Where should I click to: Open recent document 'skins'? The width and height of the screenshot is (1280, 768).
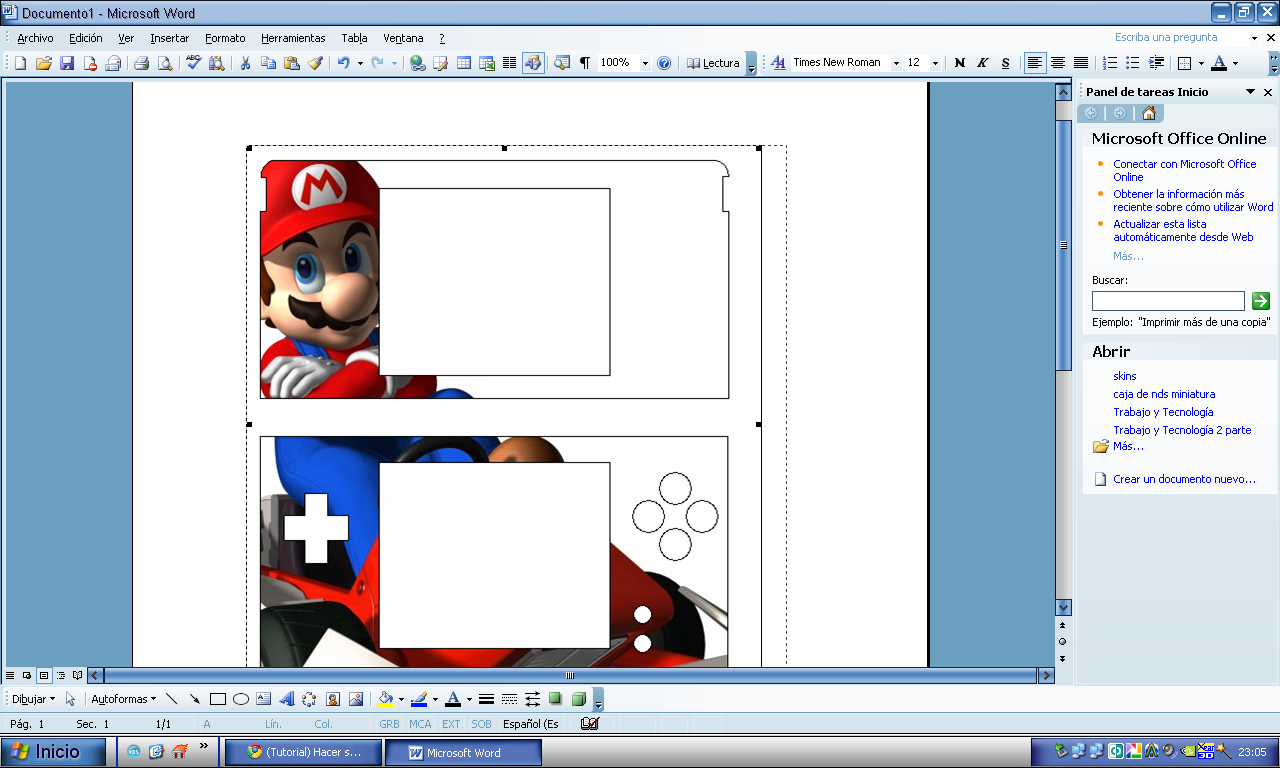(1125, 376)
